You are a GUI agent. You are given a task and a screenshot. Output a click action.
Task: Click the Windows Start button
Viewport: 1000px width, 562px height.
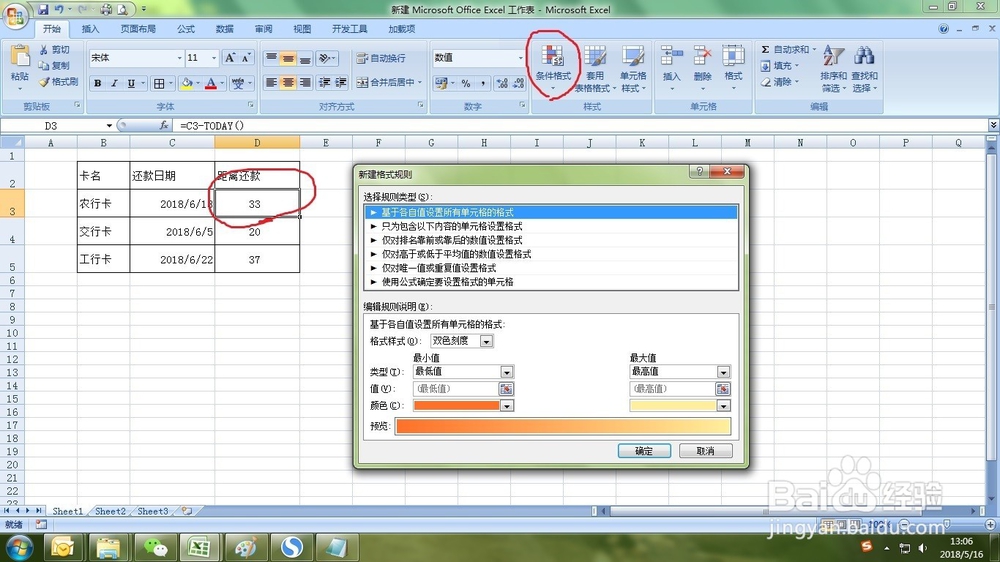[x=19, y=547]
